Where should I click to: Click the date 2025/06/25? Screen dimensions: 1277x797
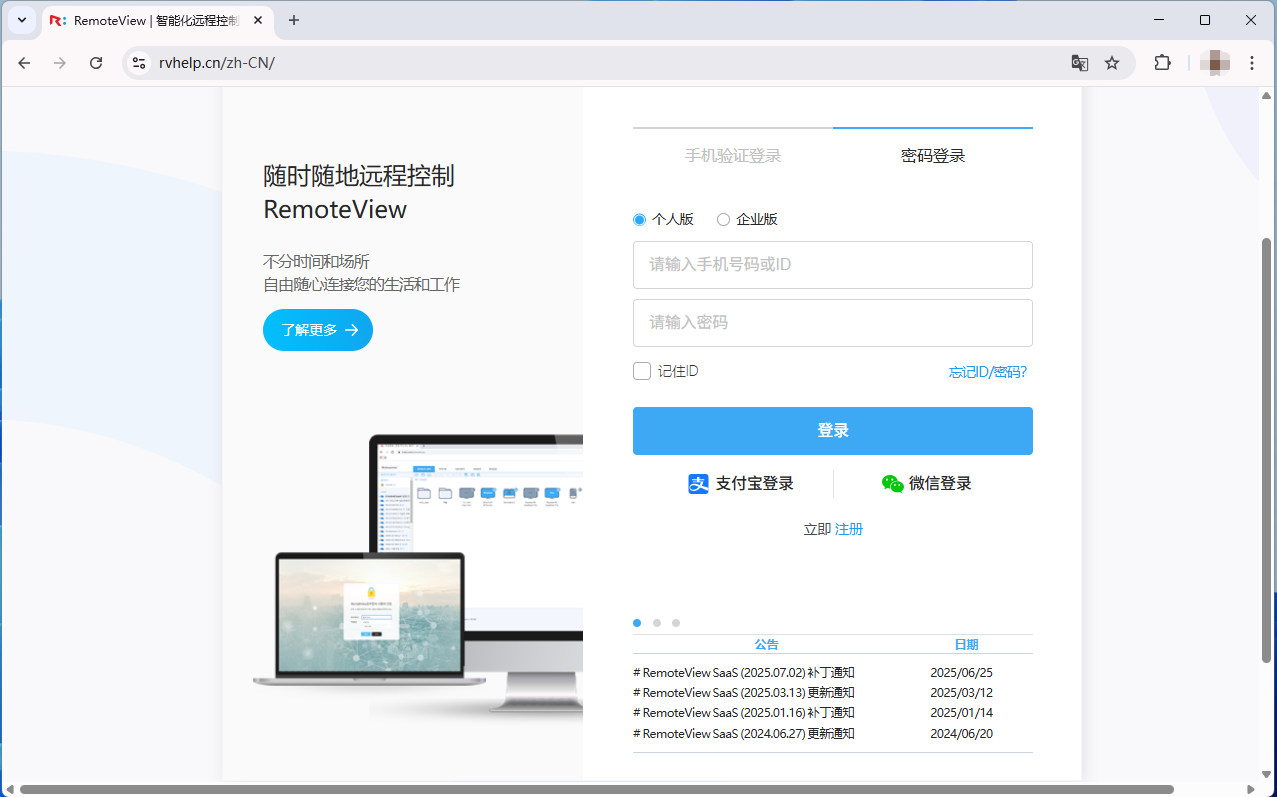pos(961,673)
